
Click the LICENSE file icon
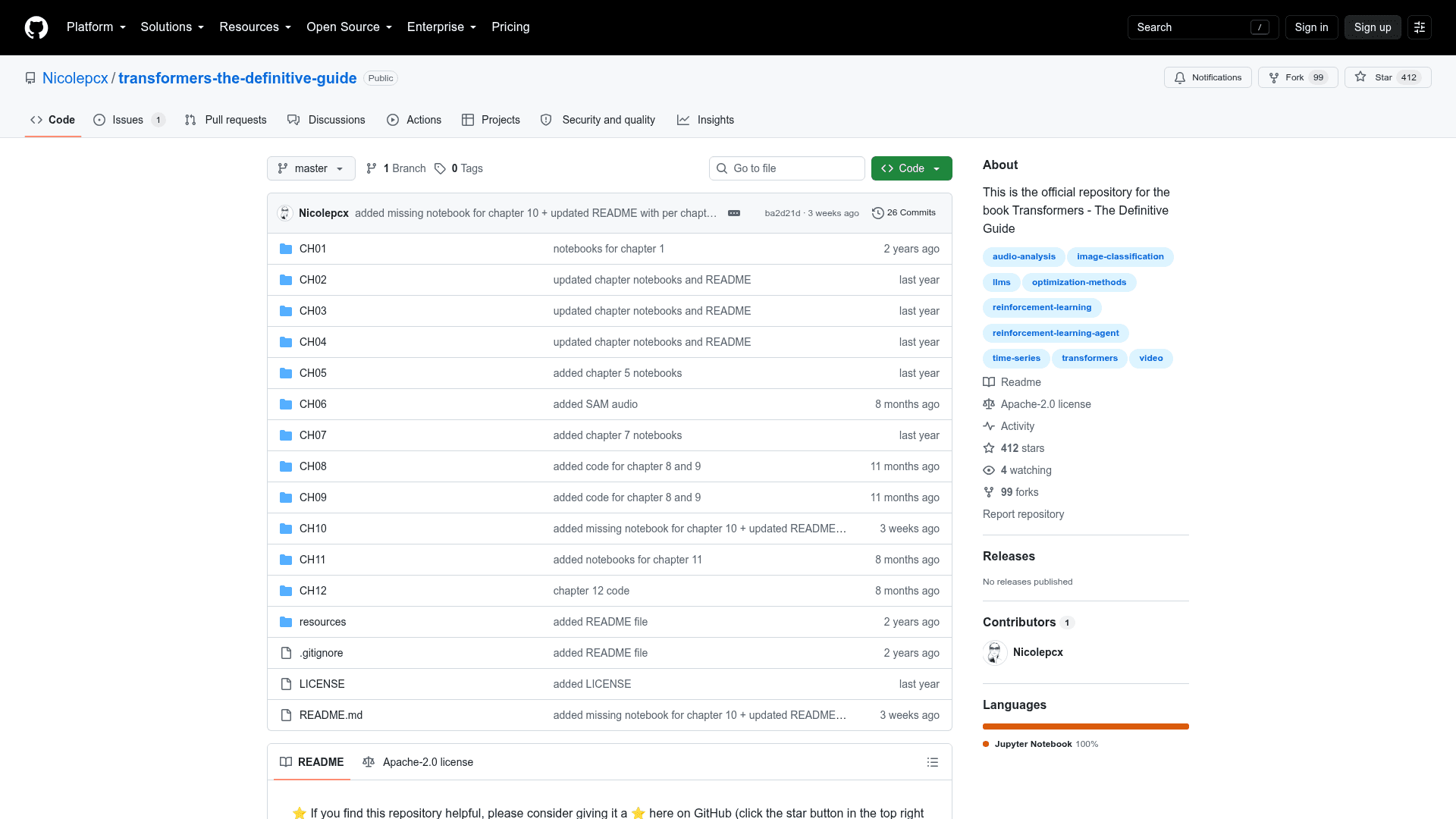pyautogui.click(x=286, y=684)
